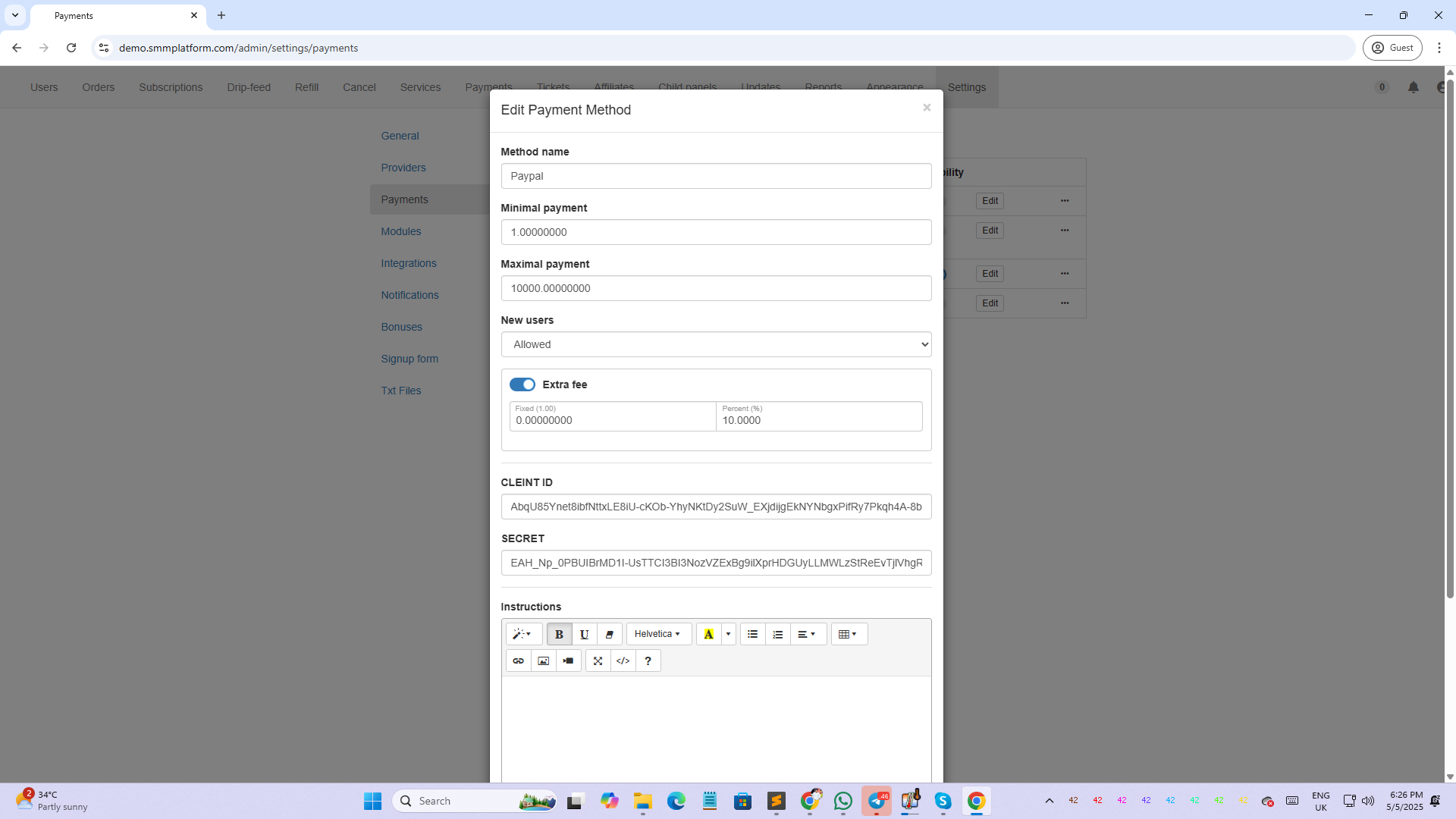
Task: Click the insert picture icon
Action: [x=543, y=661]
